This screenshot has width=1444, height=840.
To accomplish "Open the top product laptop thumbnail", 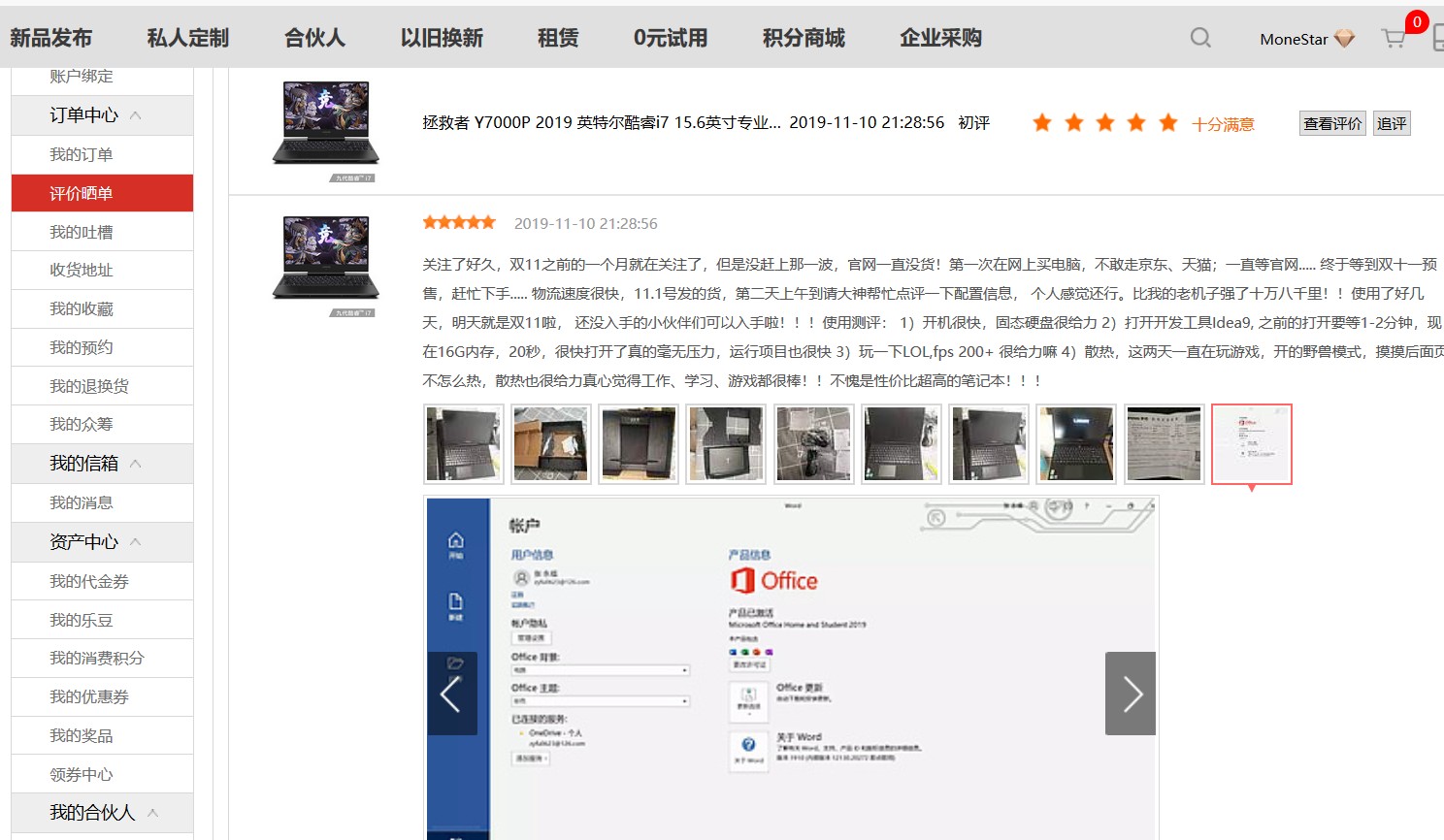I will coord(325,129).
